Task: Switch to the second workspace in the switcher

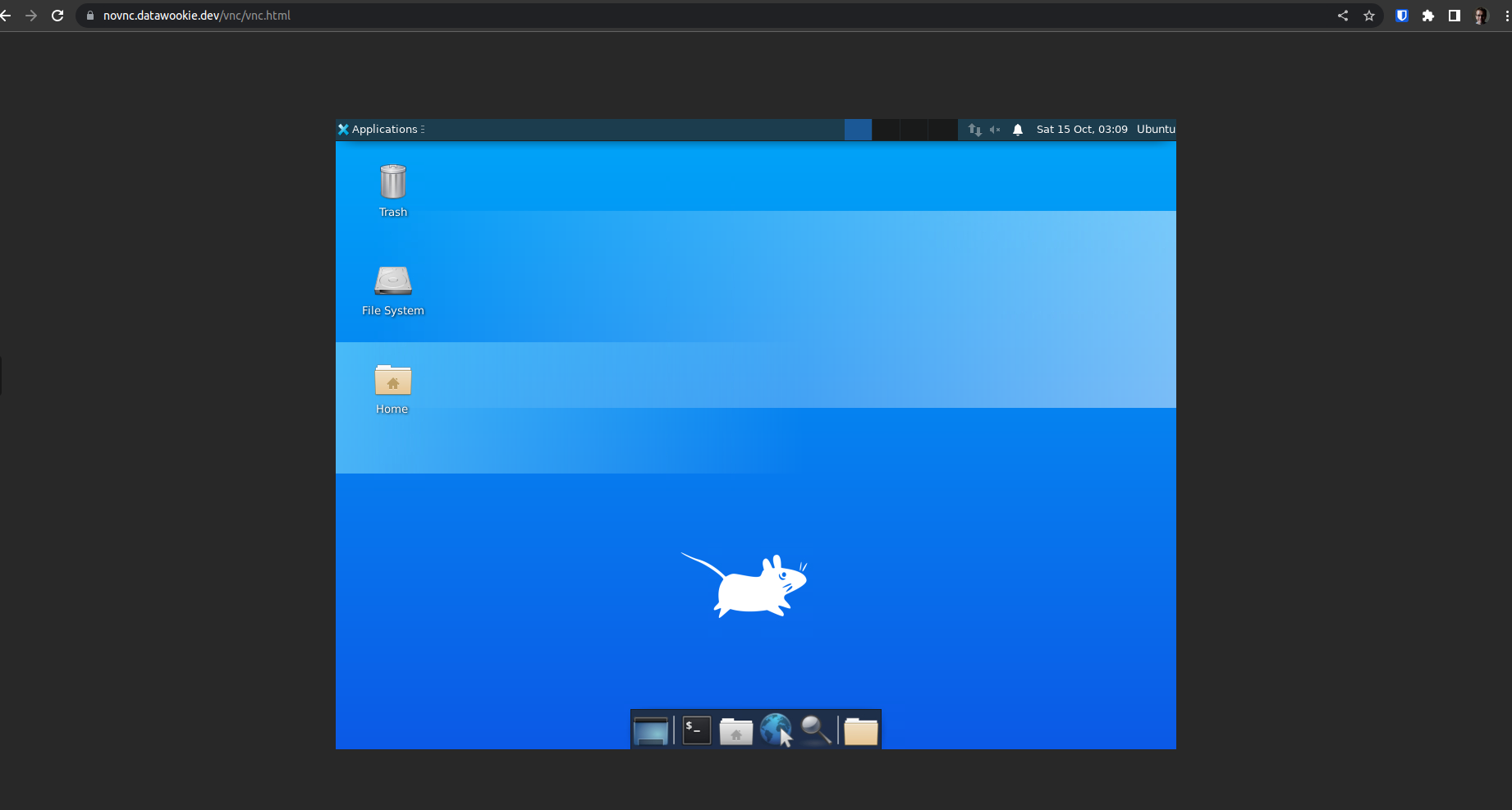Action: 887,129
